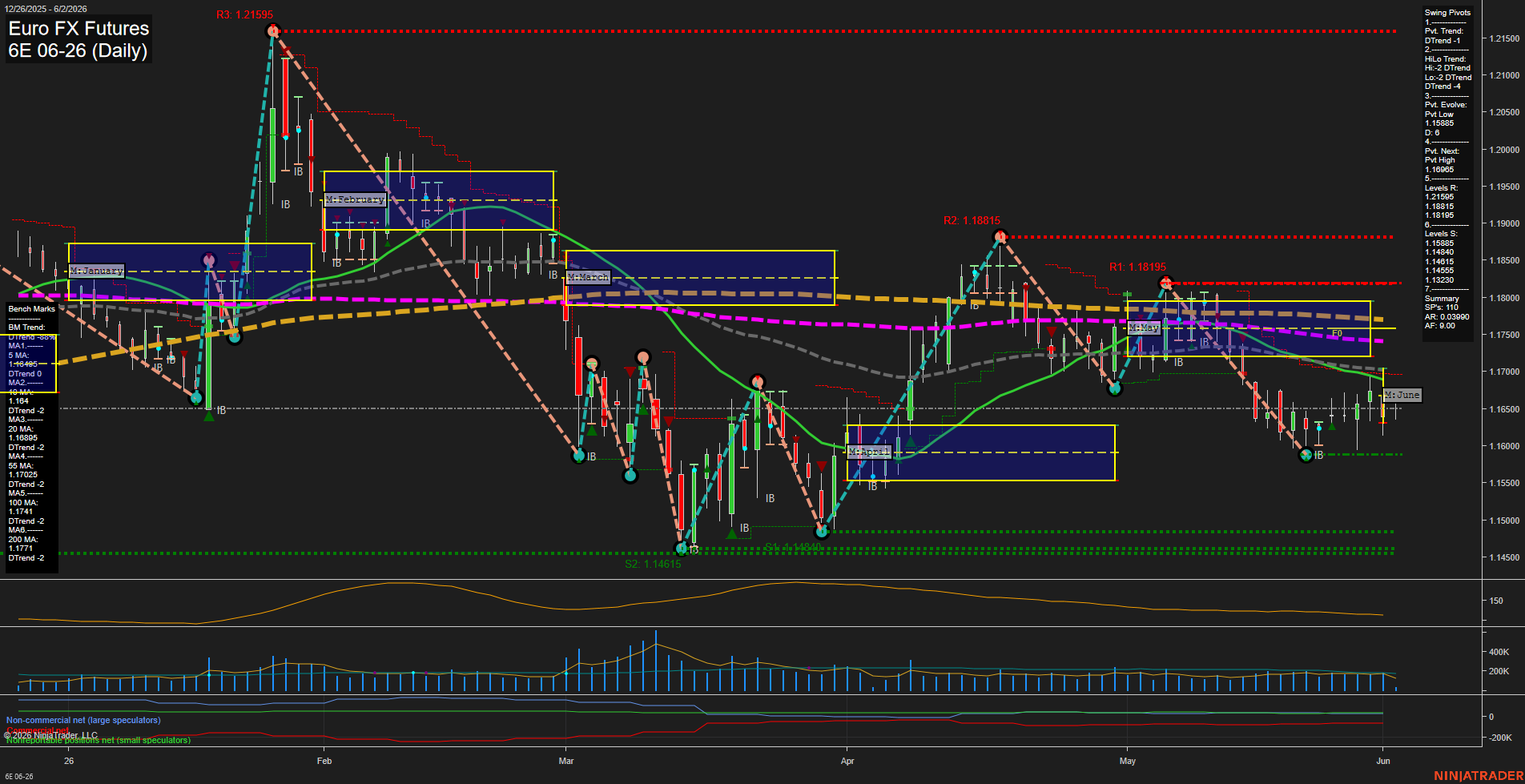The width and height of the screenshot is (1525, 784).
Task: Click the 150 indicator axis label
Action: click(1496, 601)
